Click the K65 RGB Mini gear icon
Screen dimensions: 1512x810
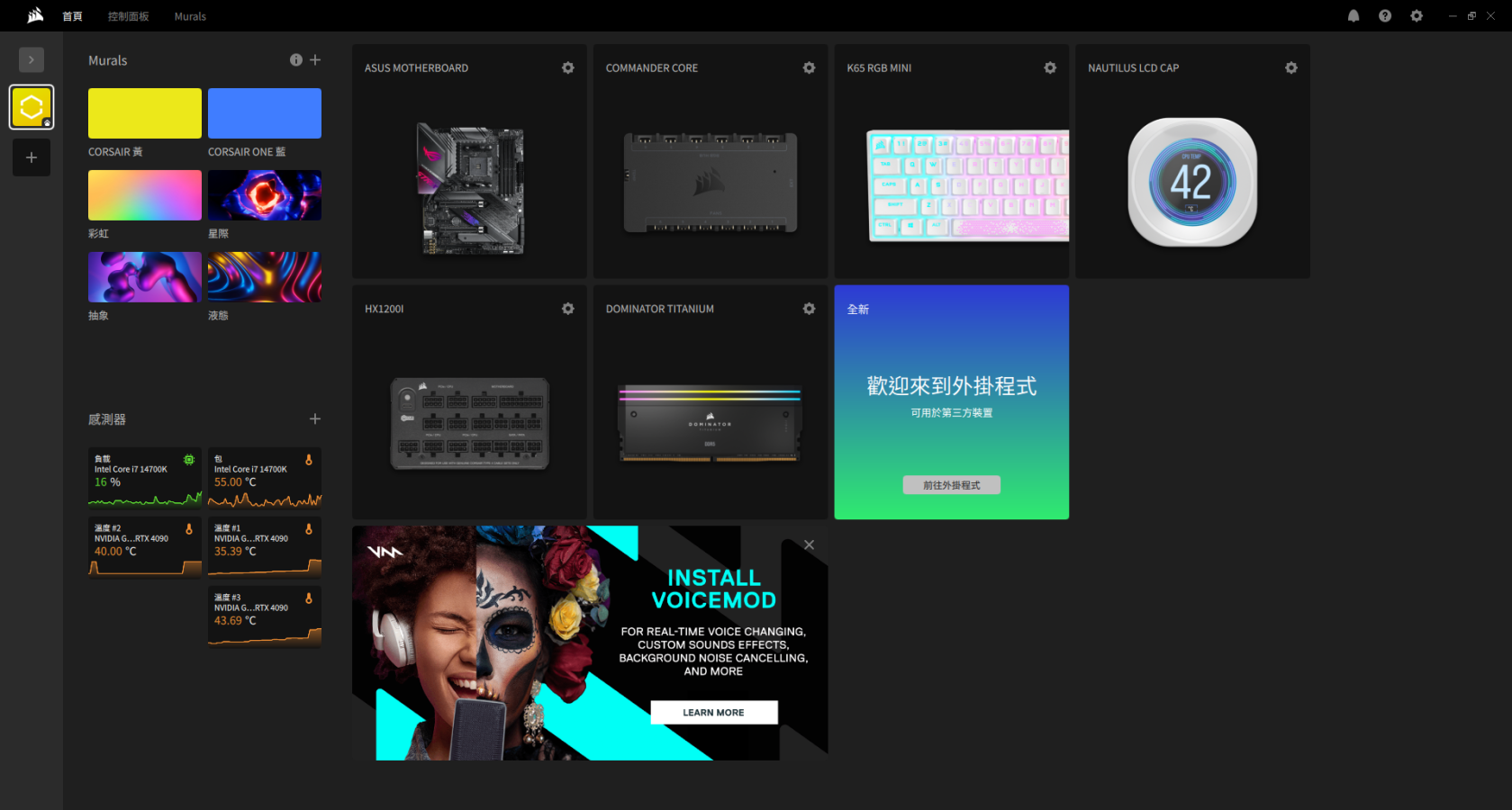click(x=1050, y=67)
